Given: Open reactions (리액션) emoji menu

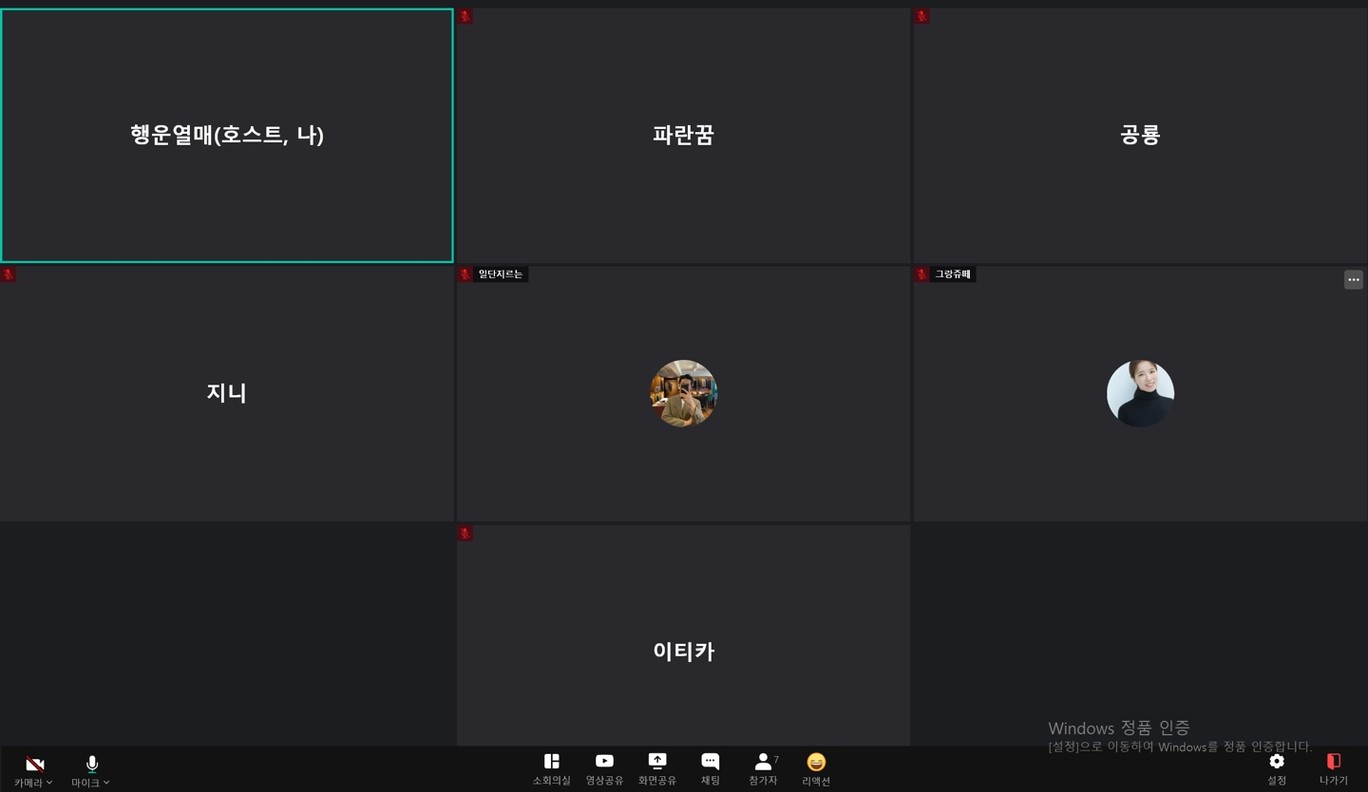Looking at the screenshot, I should click(816, 769).
